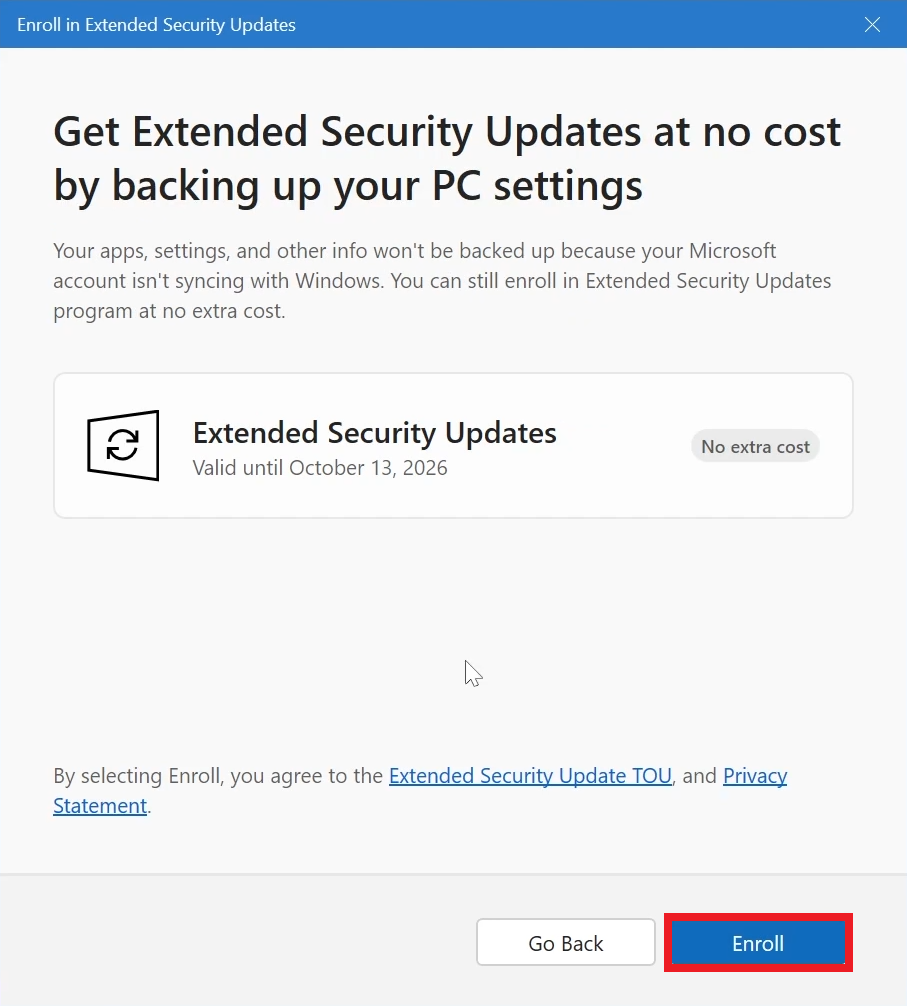The image size is (907, 1006).
Task: Click the word and between the two links
Action: pyautogui.click(x=698, y=776)
